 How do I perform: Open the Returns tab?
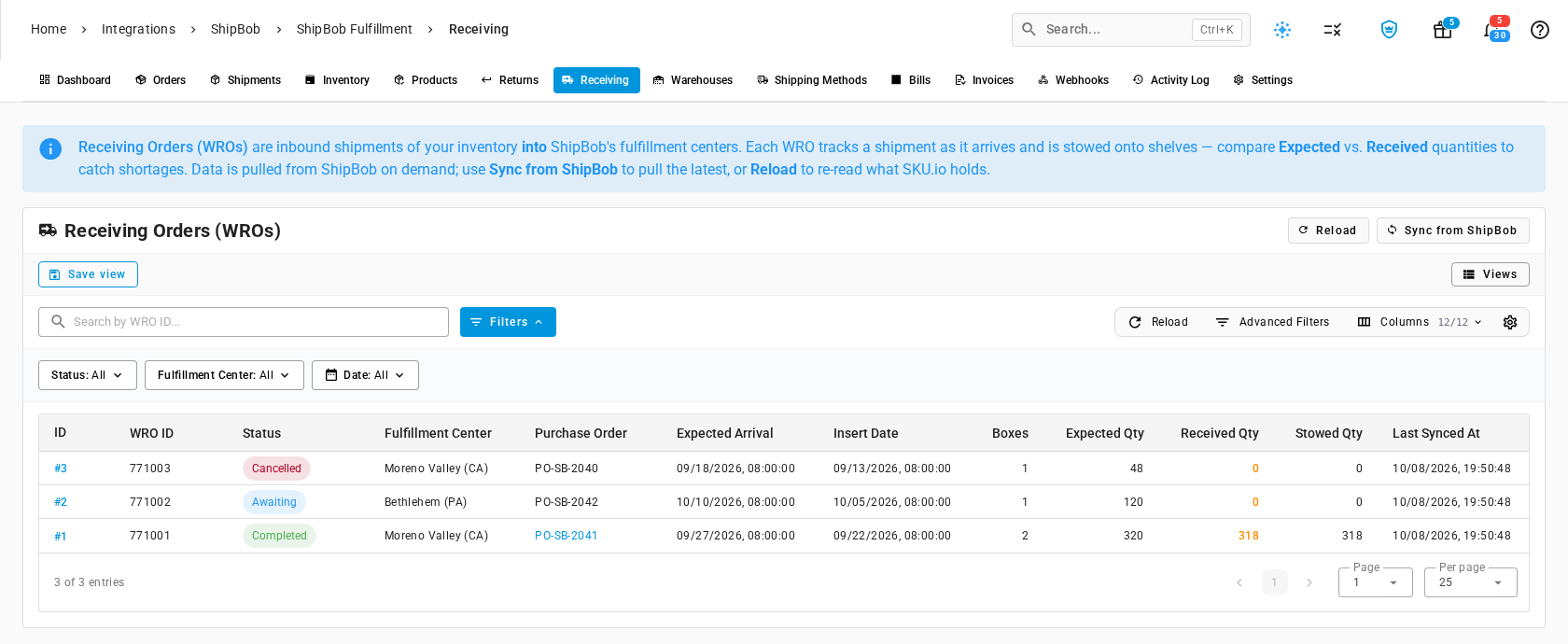pos(510,80)
